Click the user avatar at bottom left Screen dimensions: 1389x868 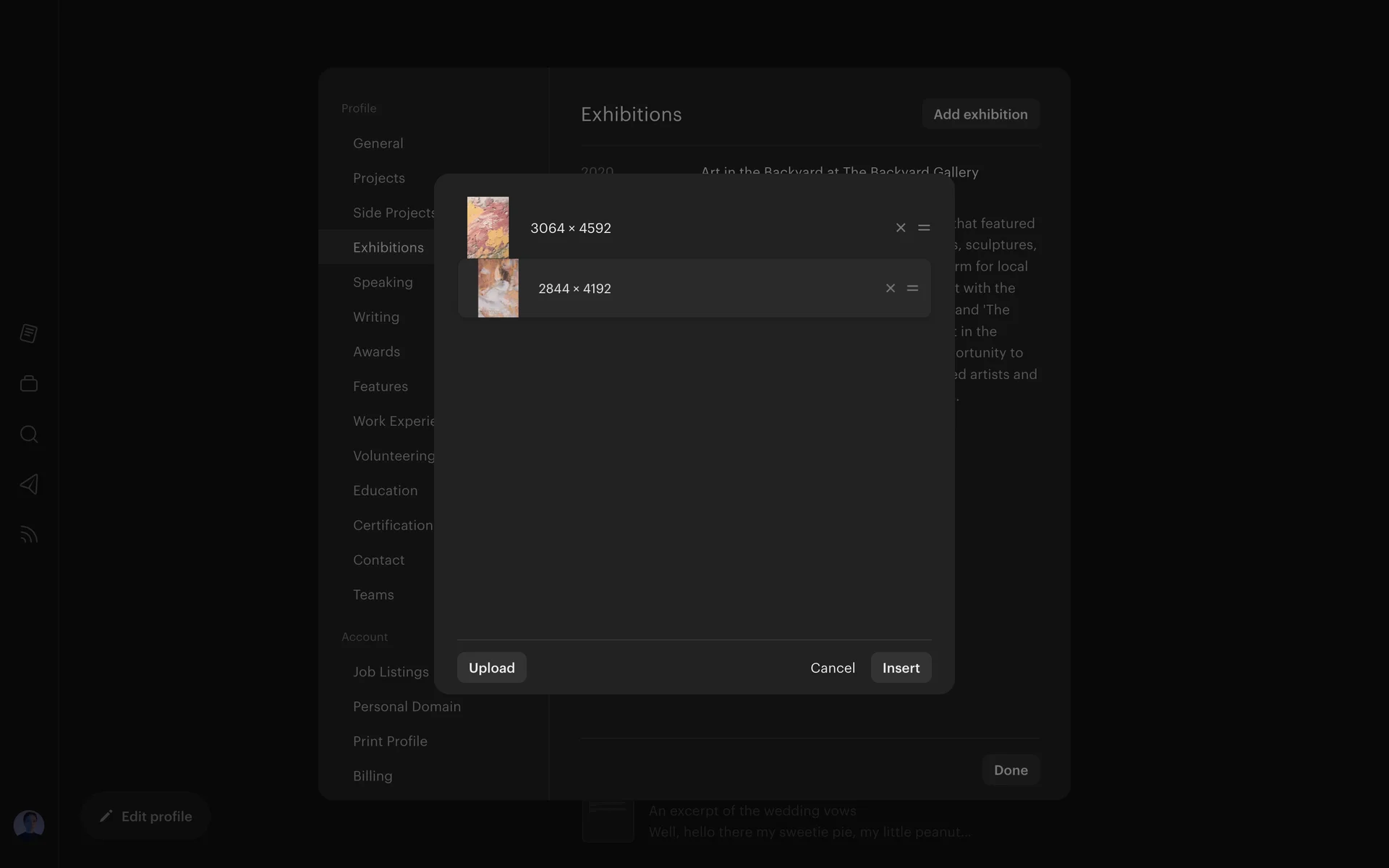click(29, 825)
